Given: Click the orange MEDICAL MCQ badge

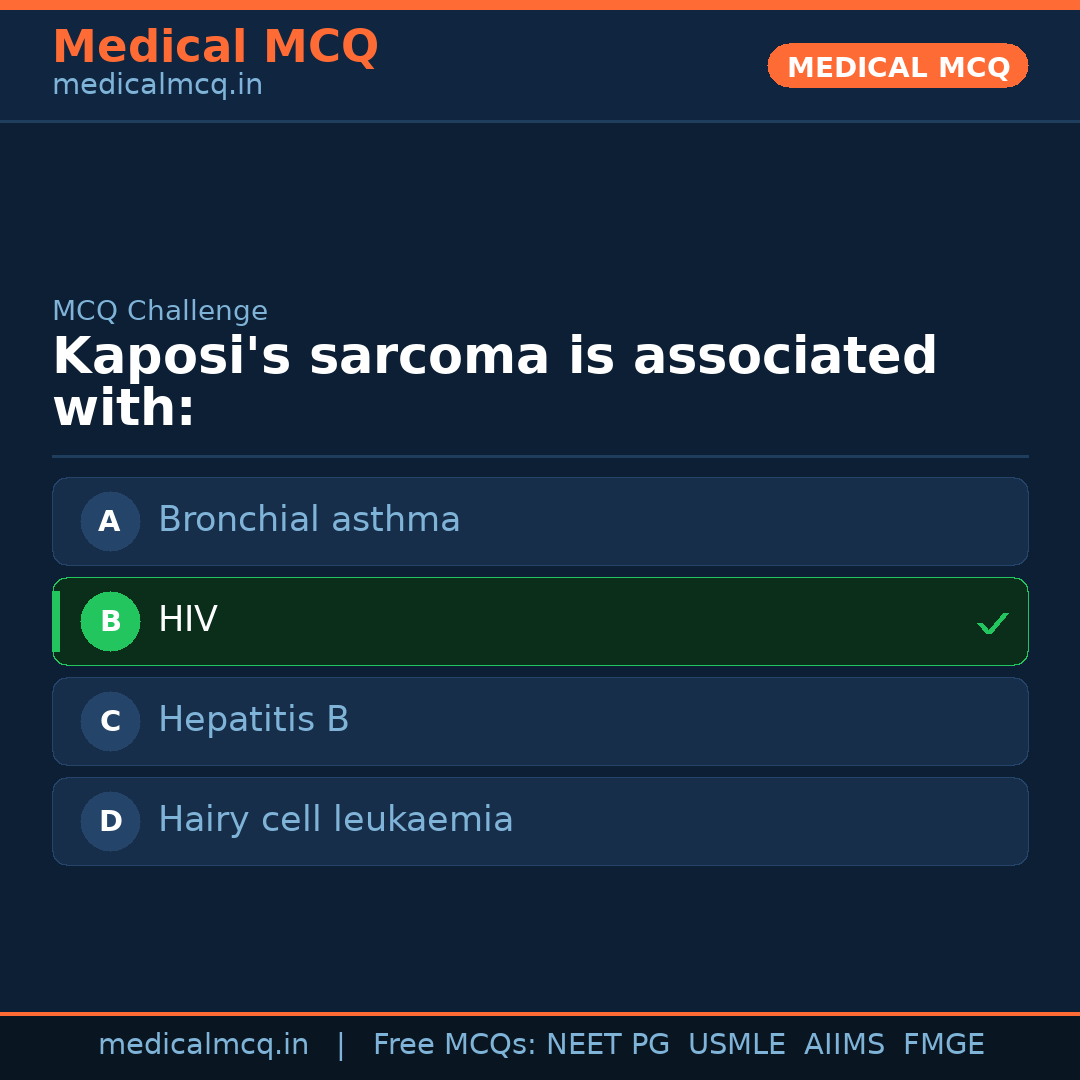Looking at the screenshot, I should click(897, 66).
